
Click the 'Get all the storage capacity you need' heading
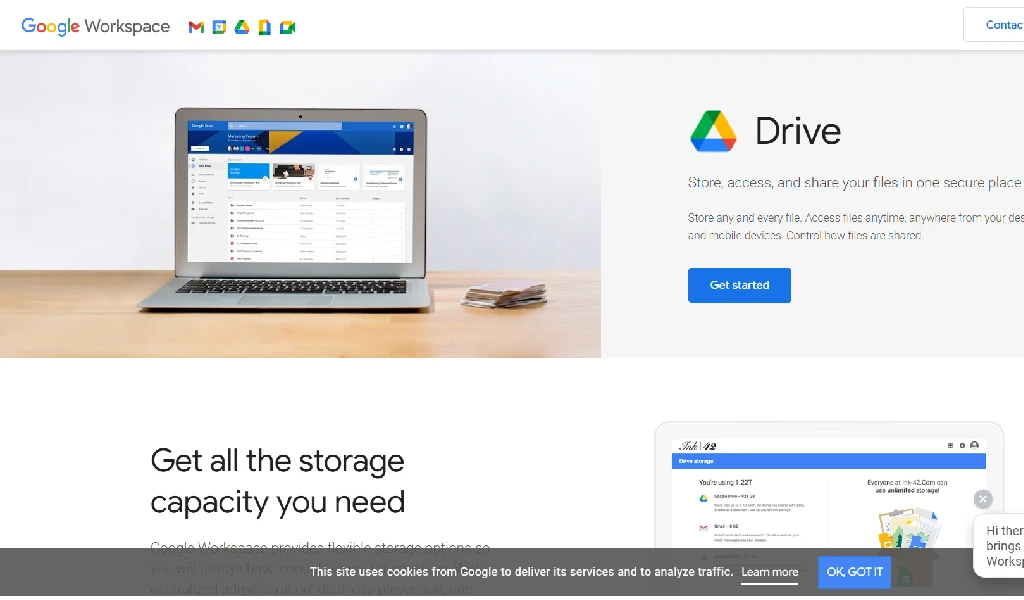(x=278, y=481)
